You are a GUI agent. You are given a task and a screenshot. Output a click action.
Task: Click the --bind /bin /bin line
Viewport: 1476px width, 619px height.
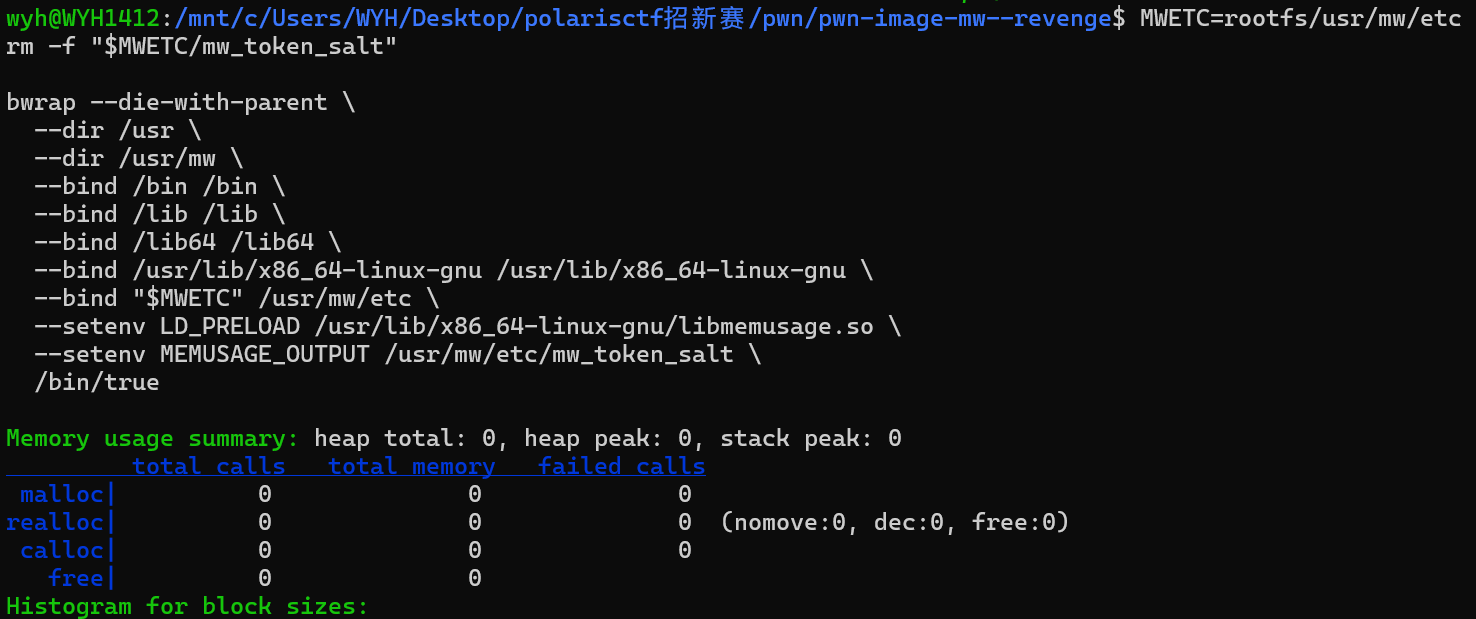point(159,186)
